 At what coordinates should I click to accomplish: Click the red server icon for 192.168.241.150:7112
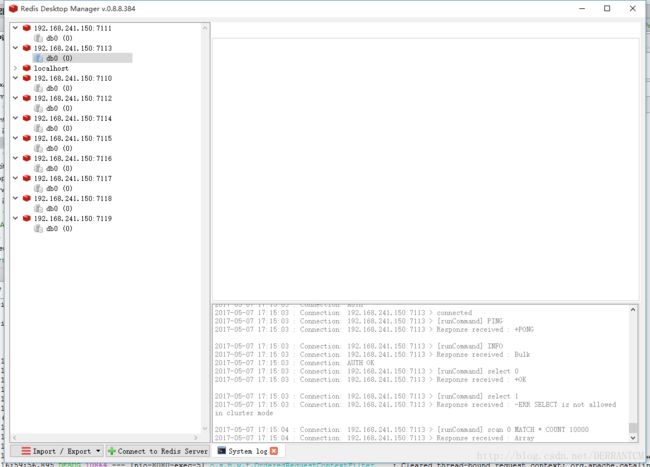point(27,98)
